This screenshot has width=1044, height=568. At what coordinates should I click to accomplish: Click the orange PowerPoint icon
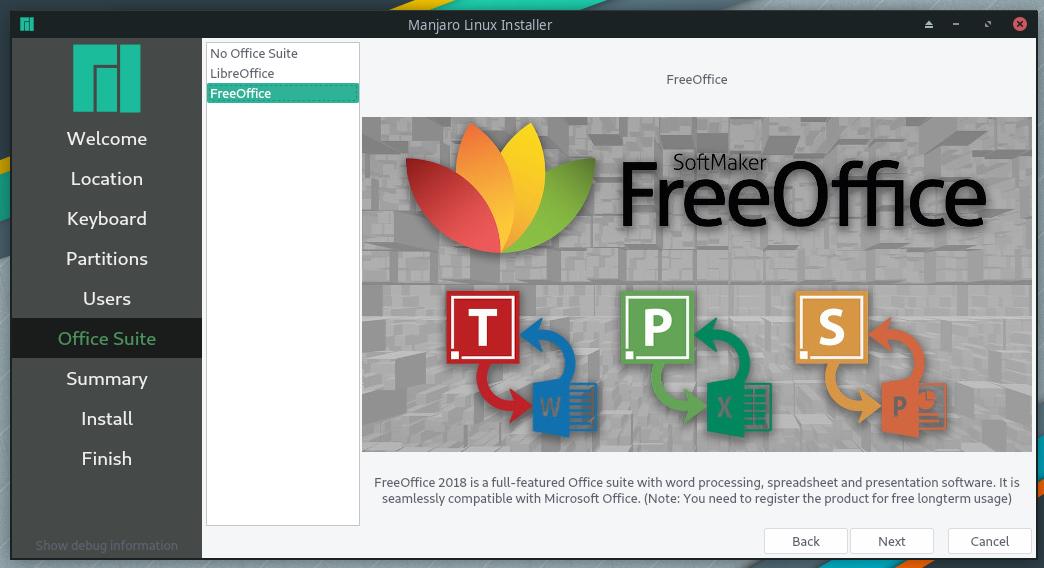[914, 408]
